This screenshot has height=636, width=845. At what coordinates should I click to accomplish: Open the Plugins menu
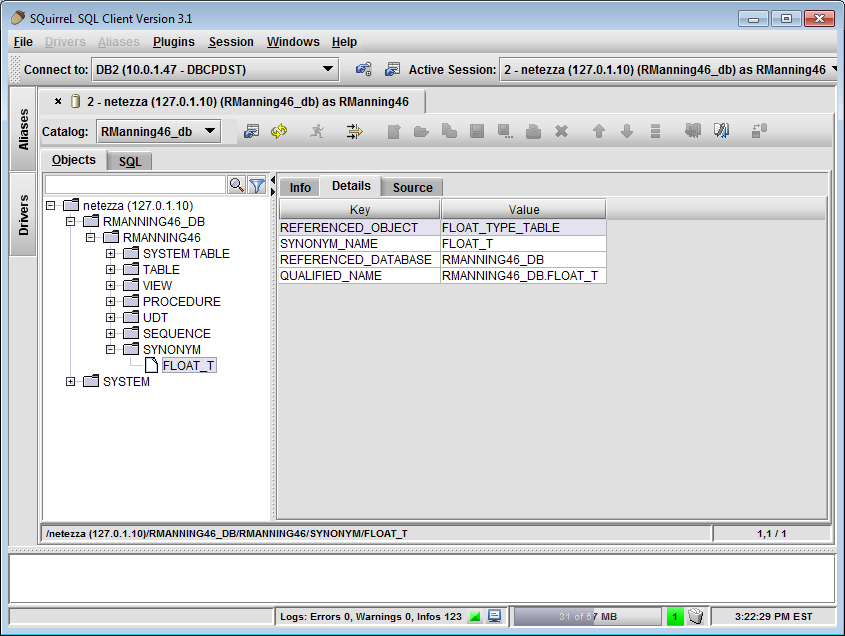[x=174, y=42]
